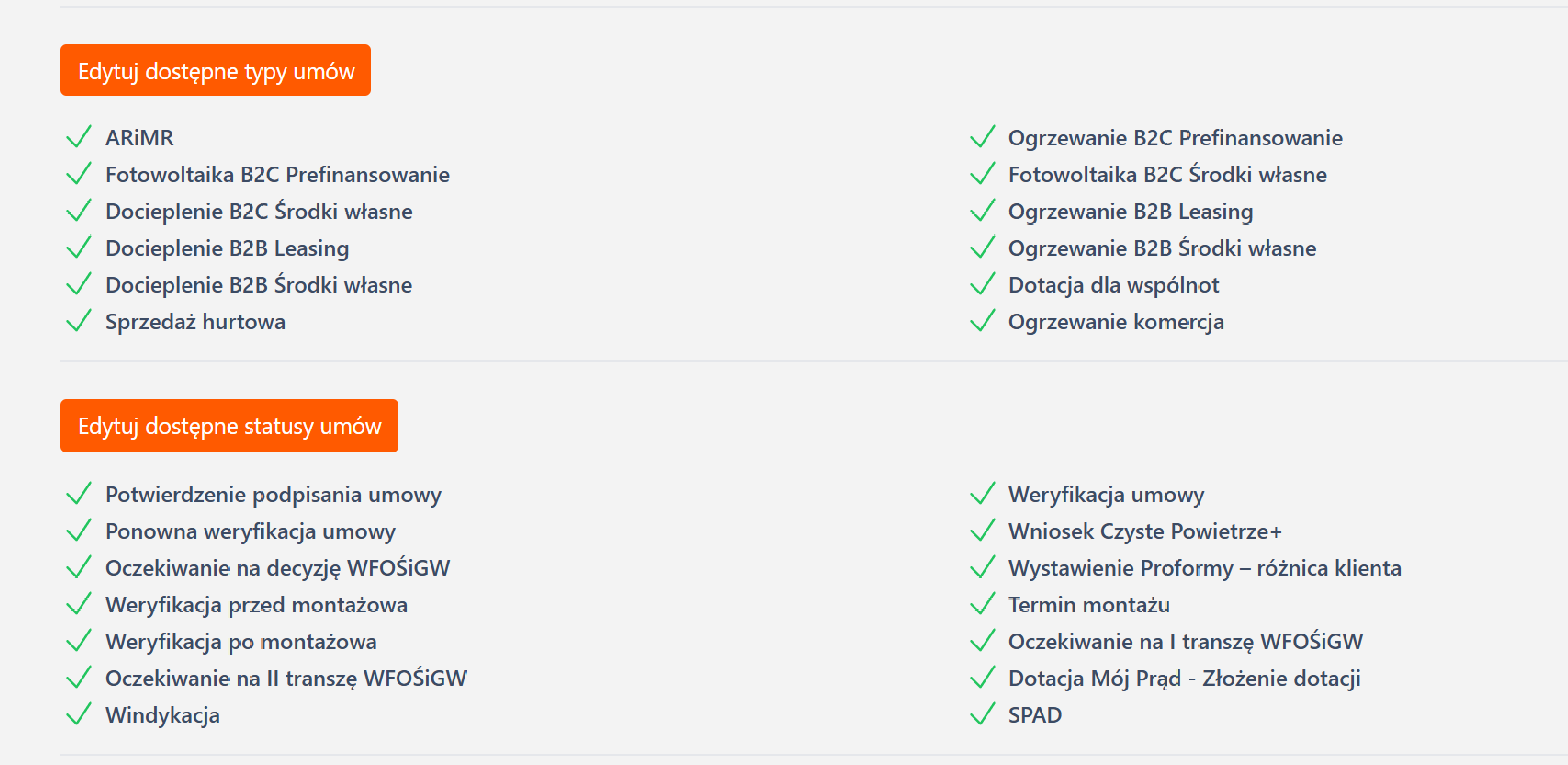Click the checkmark next to Ogrzewanie komercja
The height and width of the screenshot is (765, 1568).
tap(982, 321)
